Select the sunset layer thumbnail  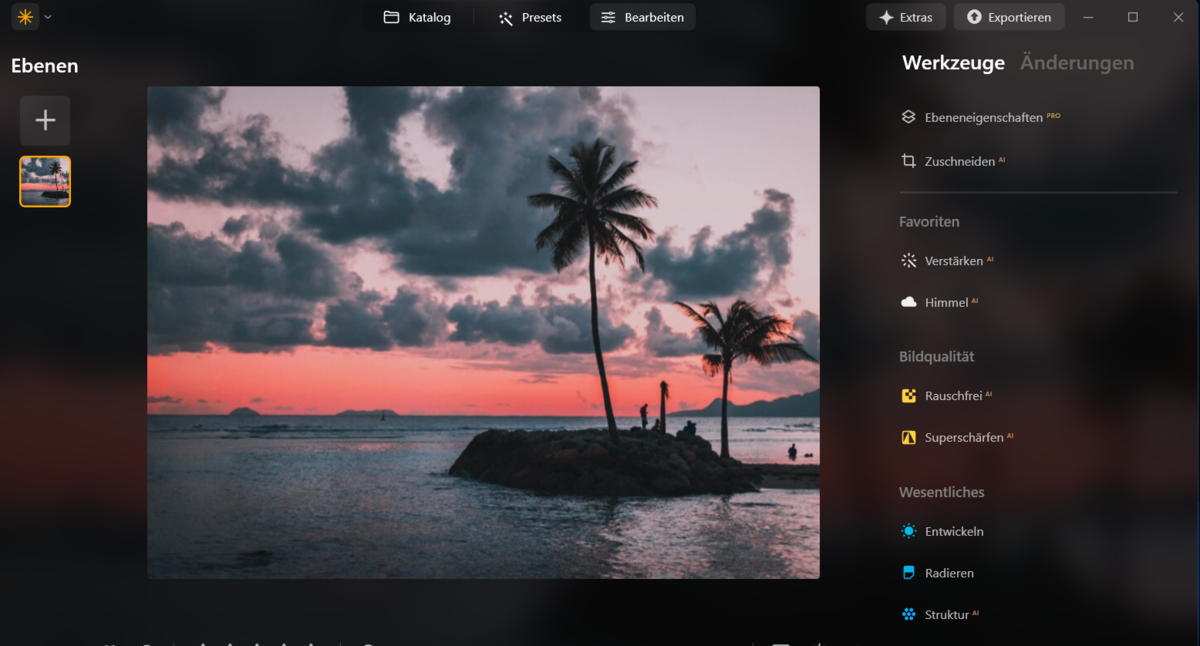click(x=44, y=181)
